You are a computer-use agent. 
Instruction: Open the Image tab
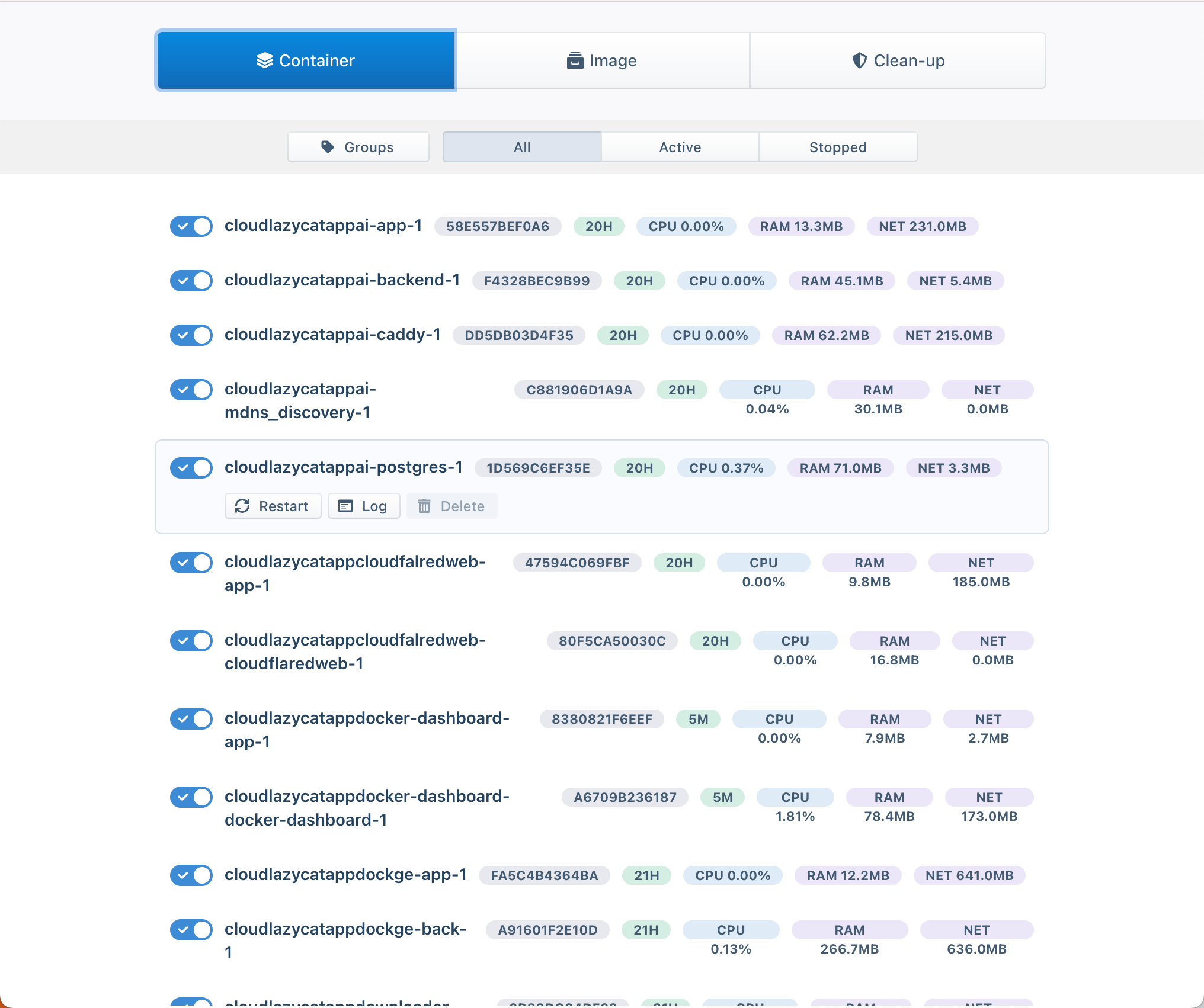[602, 60]
